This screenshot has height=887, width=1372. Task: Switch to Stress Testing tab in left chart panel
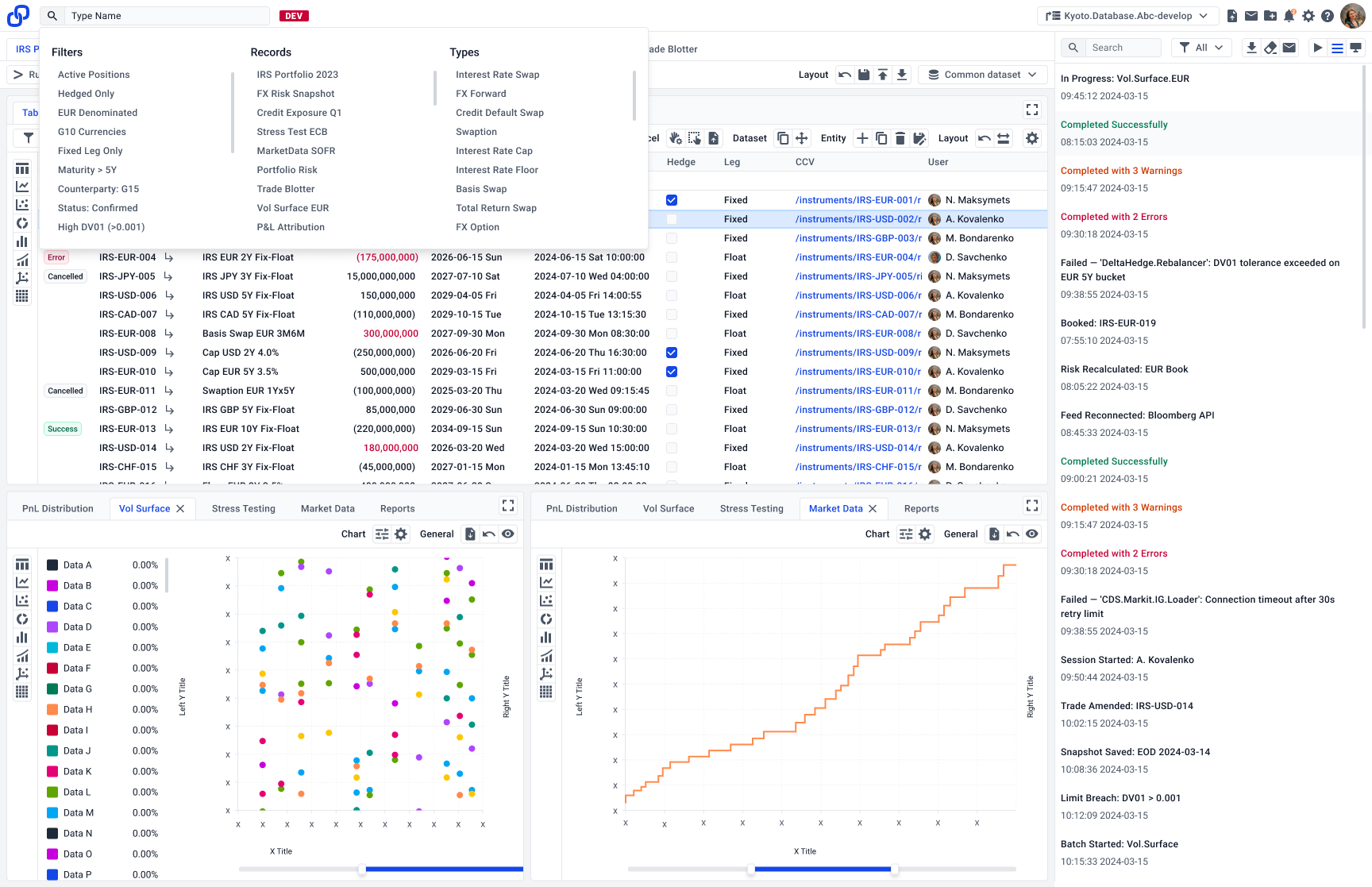pyautogui.click(x=244, y=509)
